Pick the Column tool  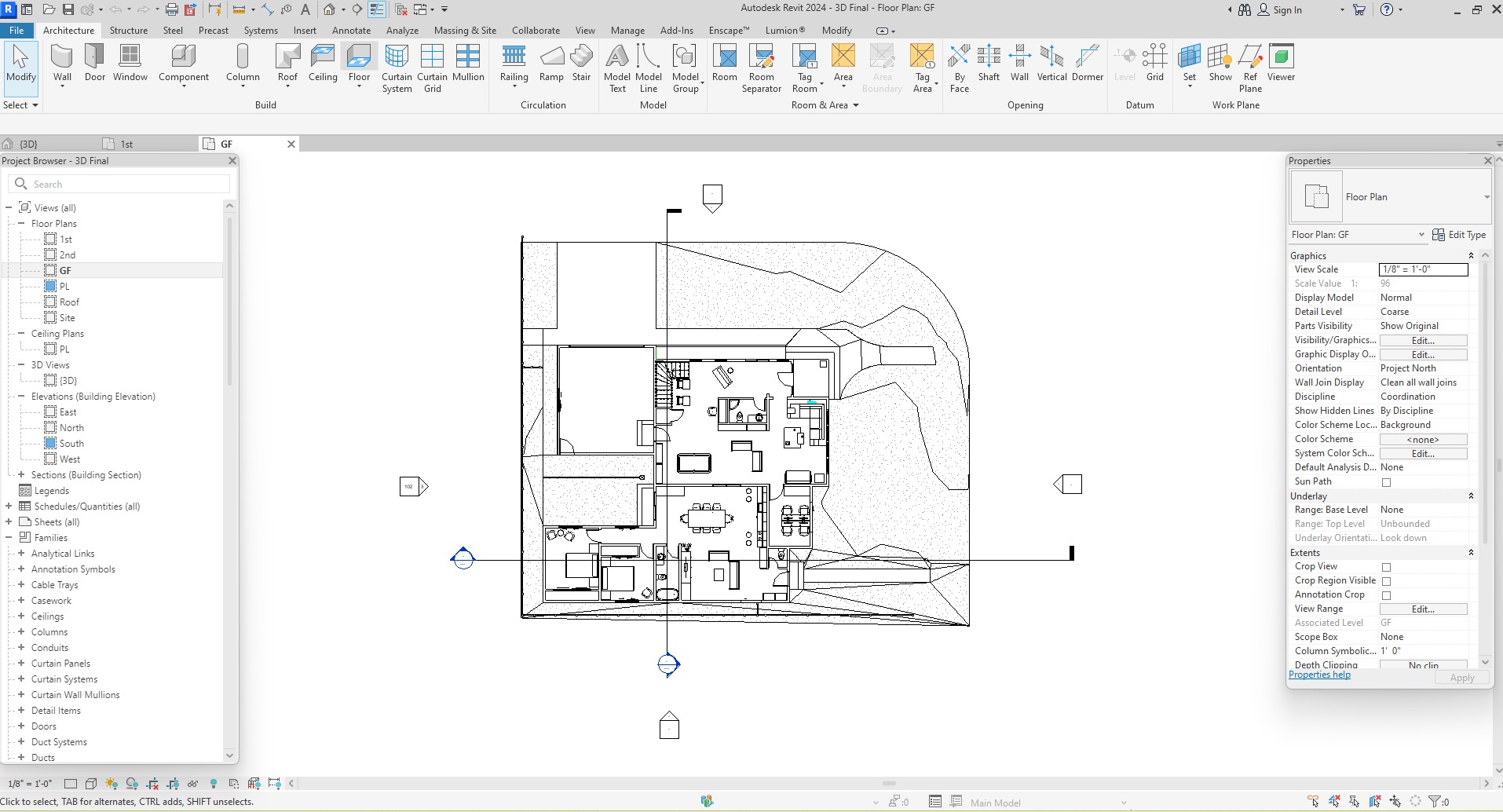[243, 63]
